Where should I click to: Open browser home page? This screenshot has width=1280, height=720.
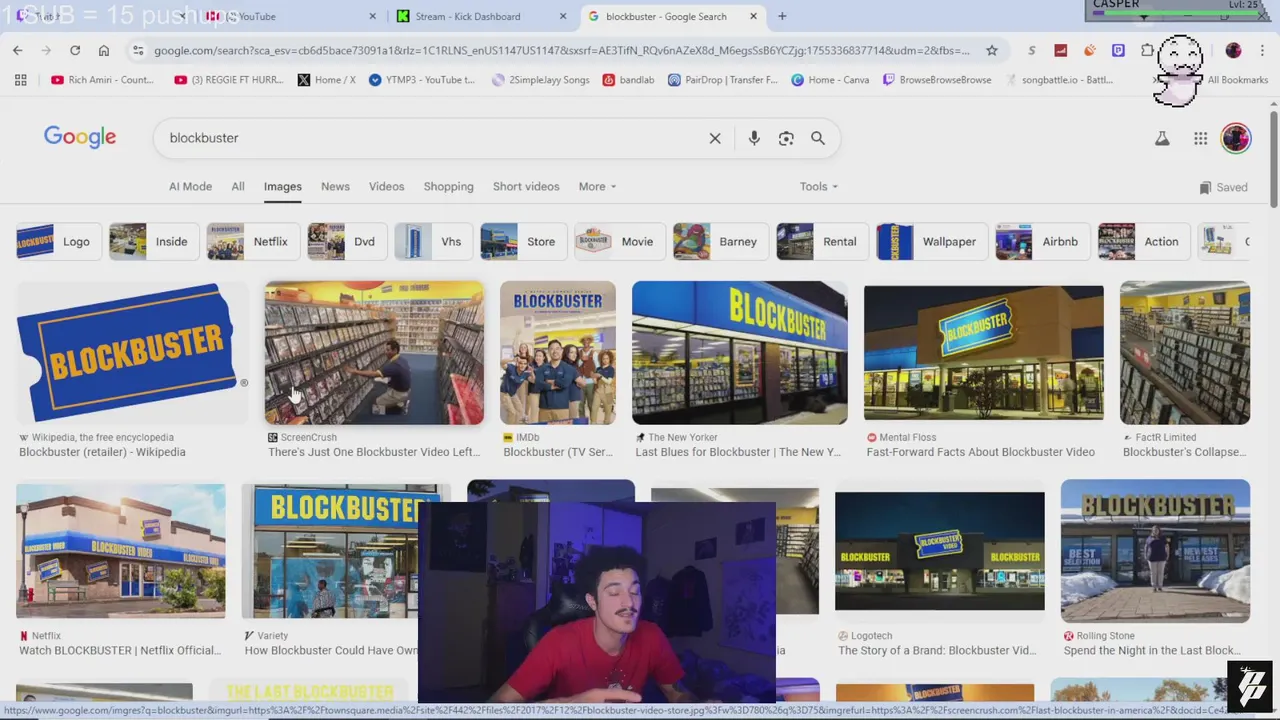[x=104, y=50]
